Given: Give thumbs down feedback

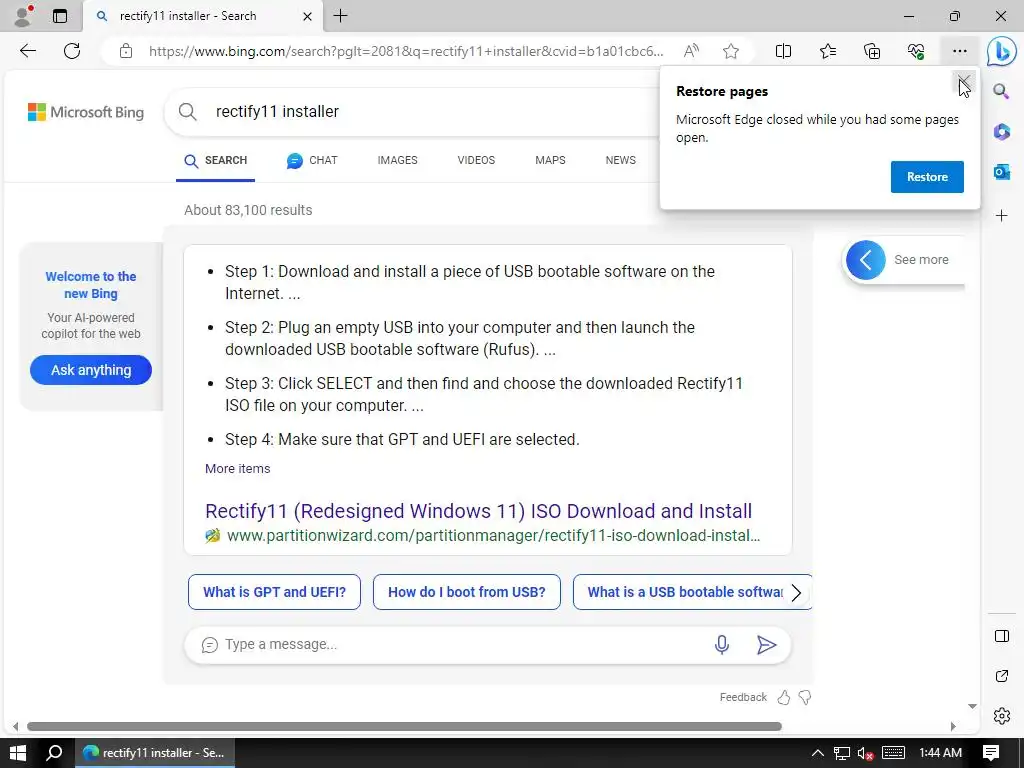Looking at the screenshot, I should coord(805,697).
